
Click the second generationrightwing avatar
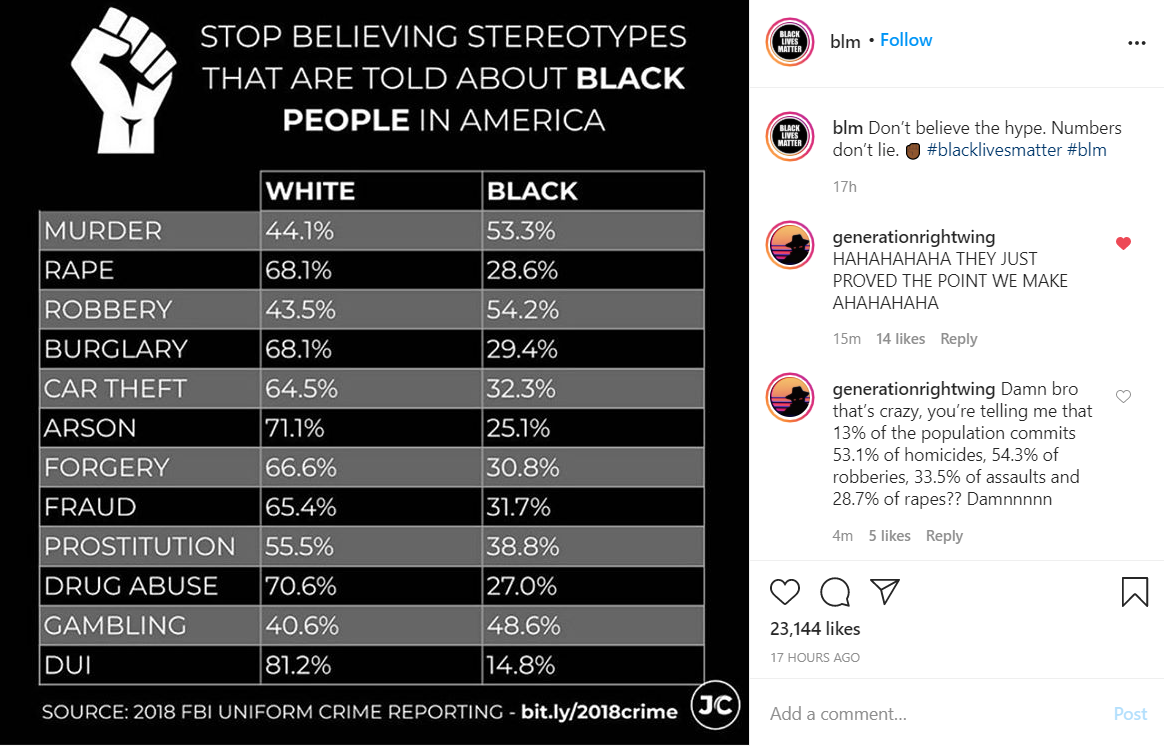point(790,398)
